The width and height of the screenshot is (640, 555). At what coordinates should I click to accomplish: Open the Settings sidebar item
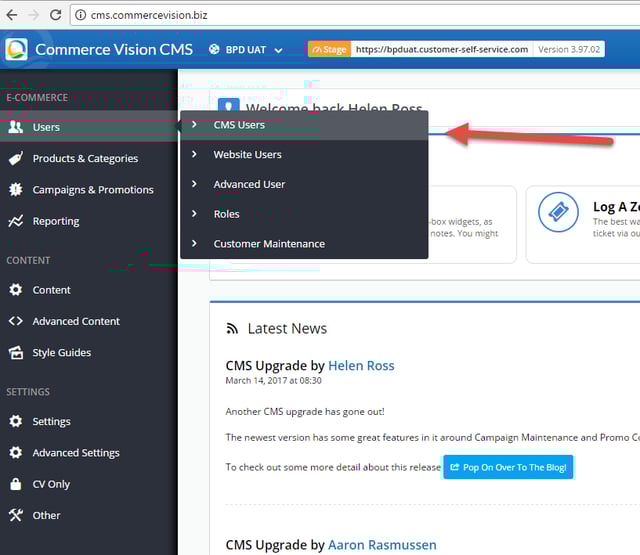[89, 421]
